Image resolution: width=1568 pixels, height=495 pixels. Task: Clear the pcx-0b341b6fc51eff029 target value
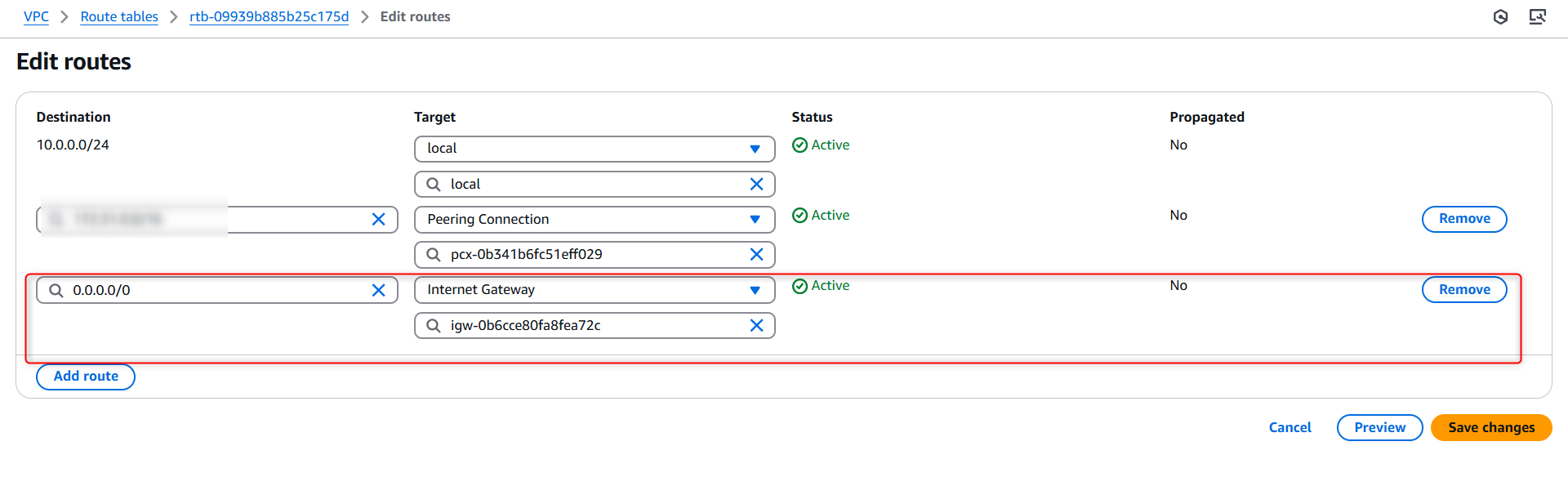coord(756,254)
